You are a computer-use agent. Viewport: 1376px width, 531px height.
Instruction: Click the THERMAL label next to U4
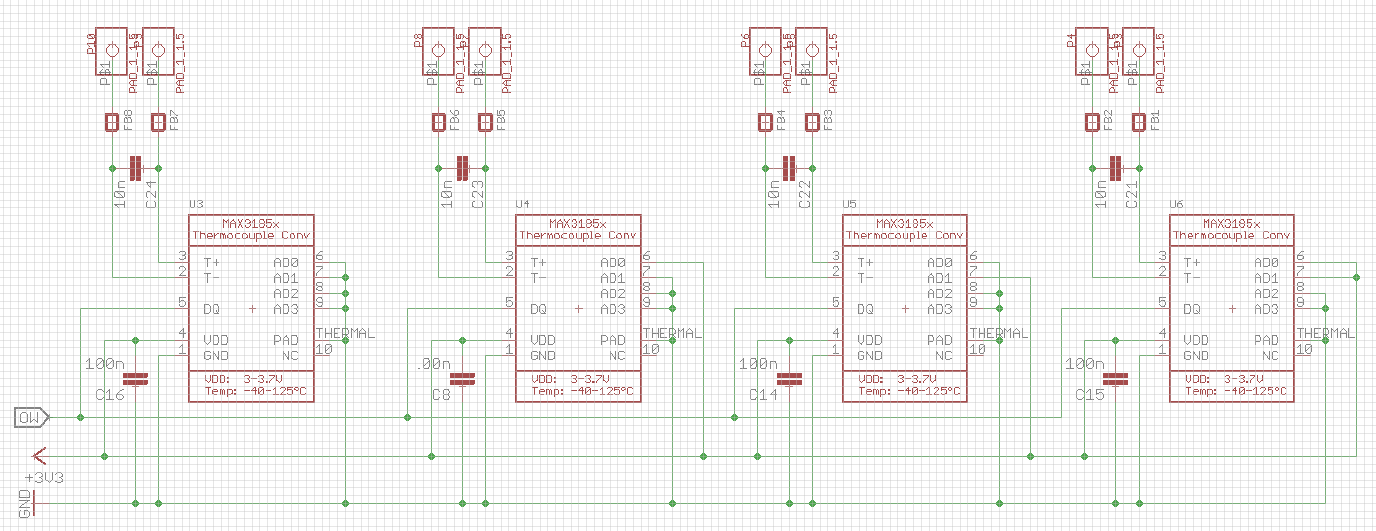click(672, 333)
